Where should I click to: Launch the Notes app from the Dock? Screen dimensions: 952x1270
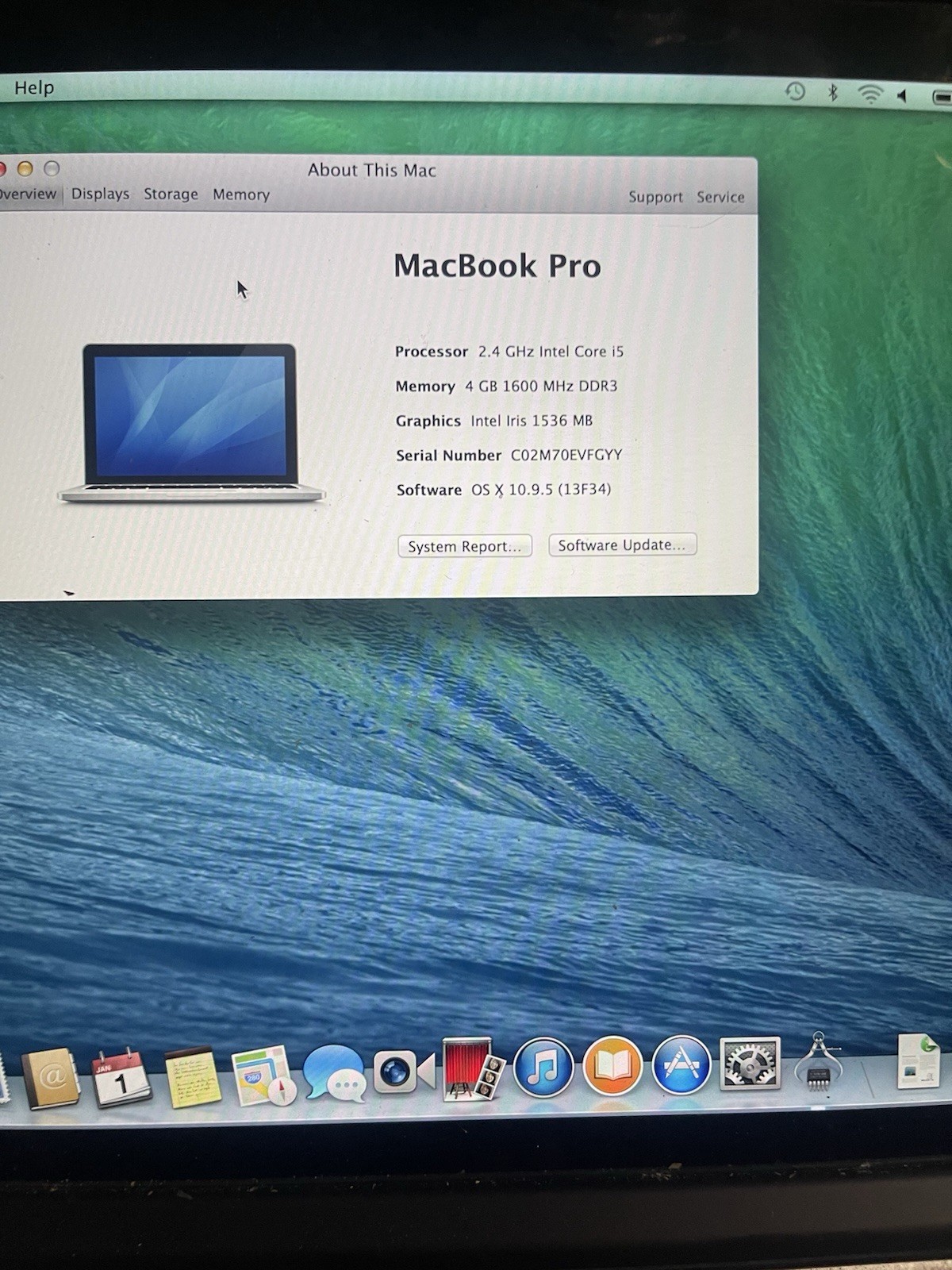pyautogui.click(x=191, y=1077)
